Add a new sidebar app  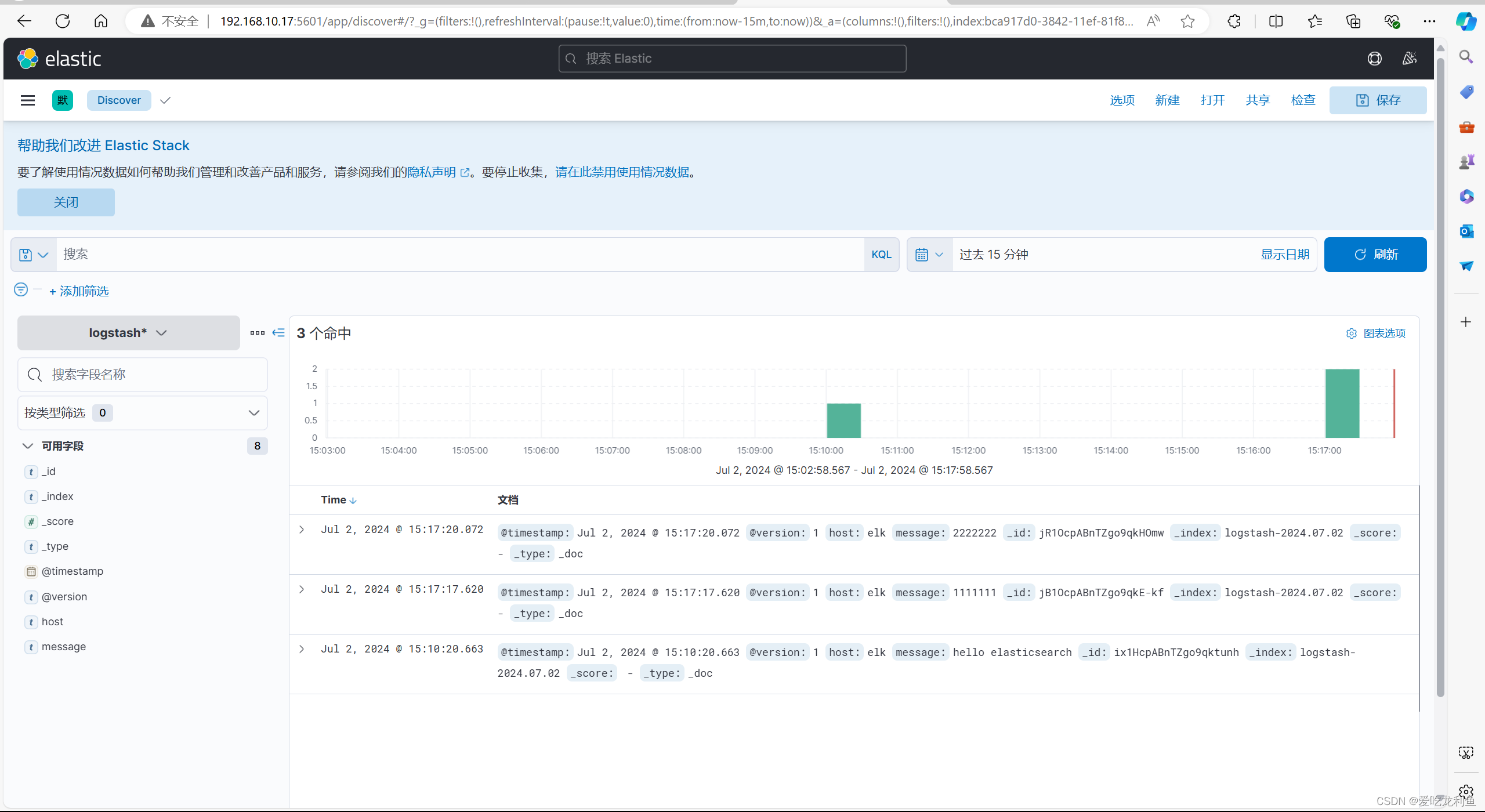pos(1466,322)
